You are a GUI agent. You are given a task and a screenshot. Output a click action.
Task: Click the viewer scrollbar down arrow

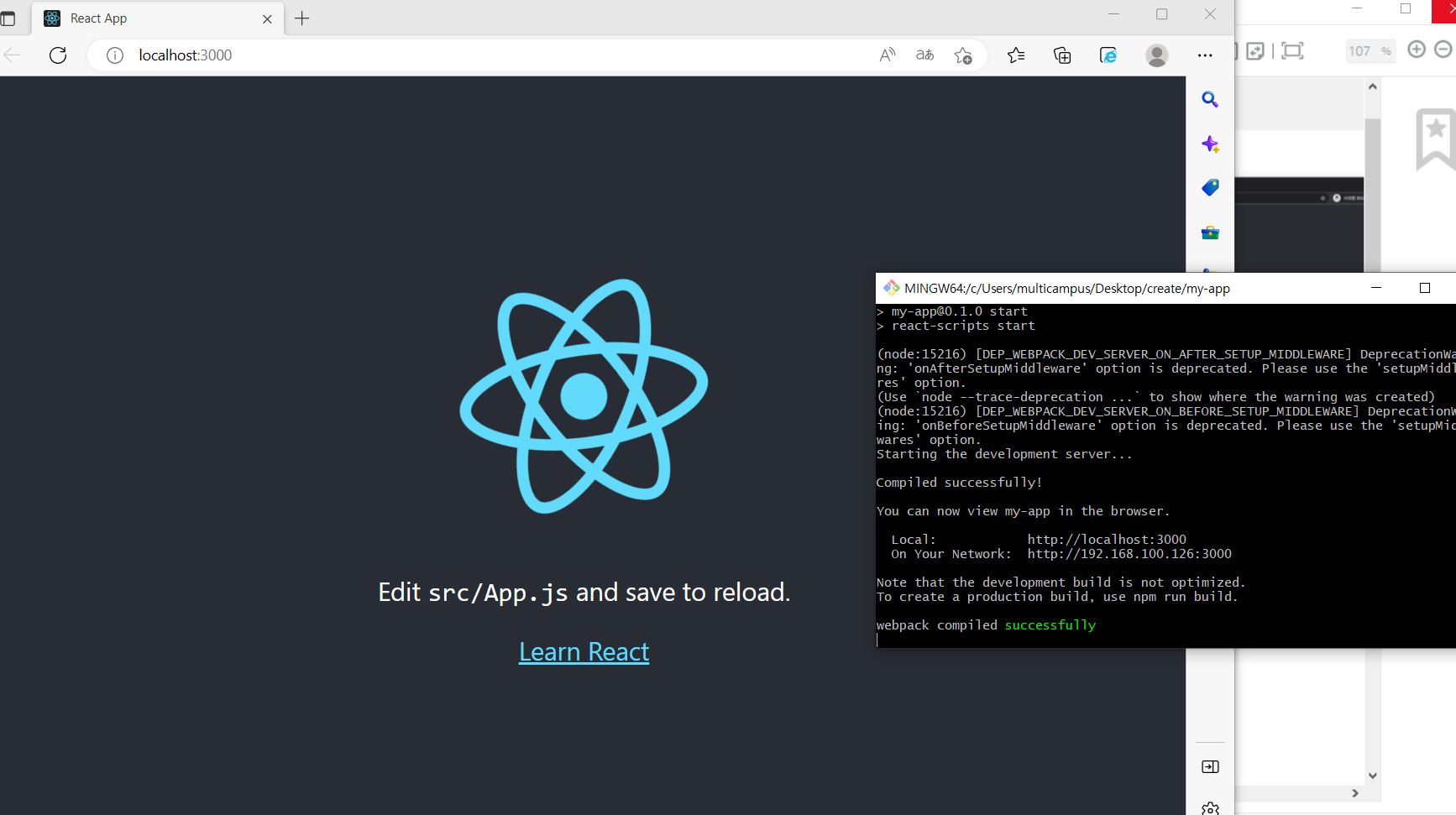(x=1372, y=776)
